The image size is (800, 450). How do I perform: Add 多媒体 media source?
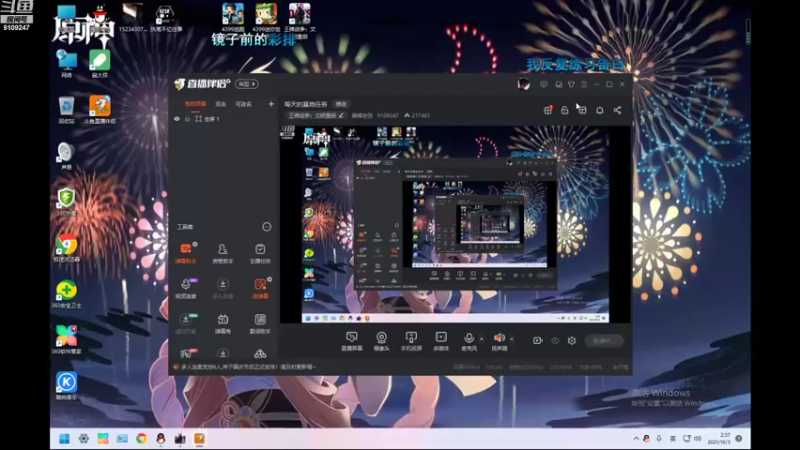(x=441, y=341)
